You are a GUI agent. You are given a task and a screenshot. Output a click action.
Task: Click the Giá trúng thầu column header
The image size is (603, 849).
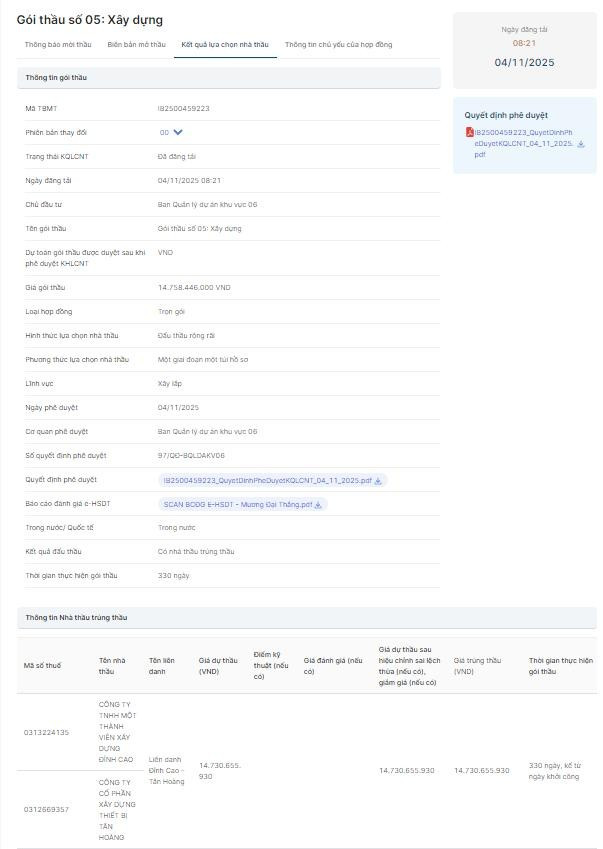tap(477, 666)
